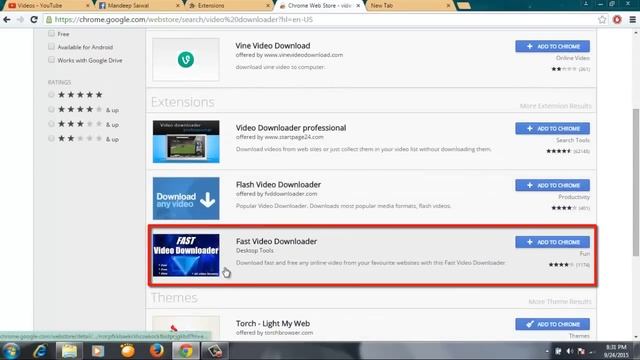Show hidden system tray icons arrow
Screen dimensions: 640x360
point(547,351)
